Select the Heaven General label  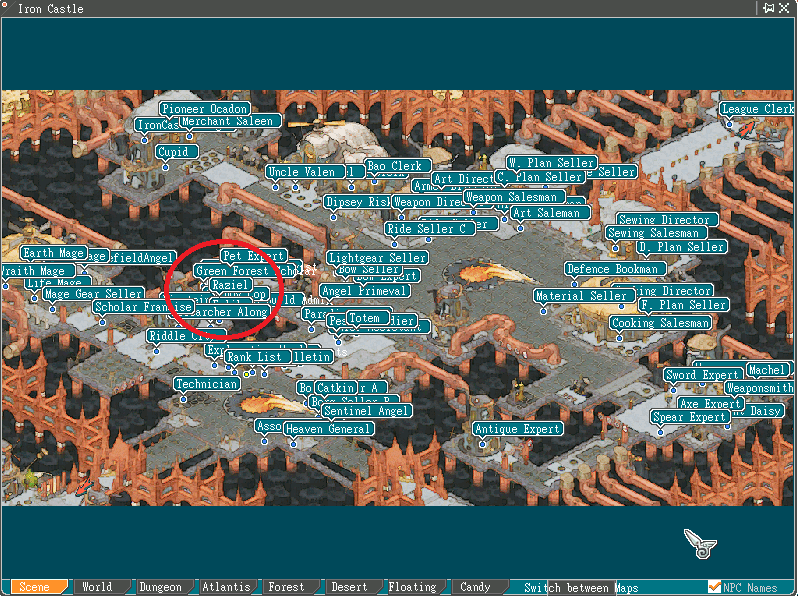point(328,429)
